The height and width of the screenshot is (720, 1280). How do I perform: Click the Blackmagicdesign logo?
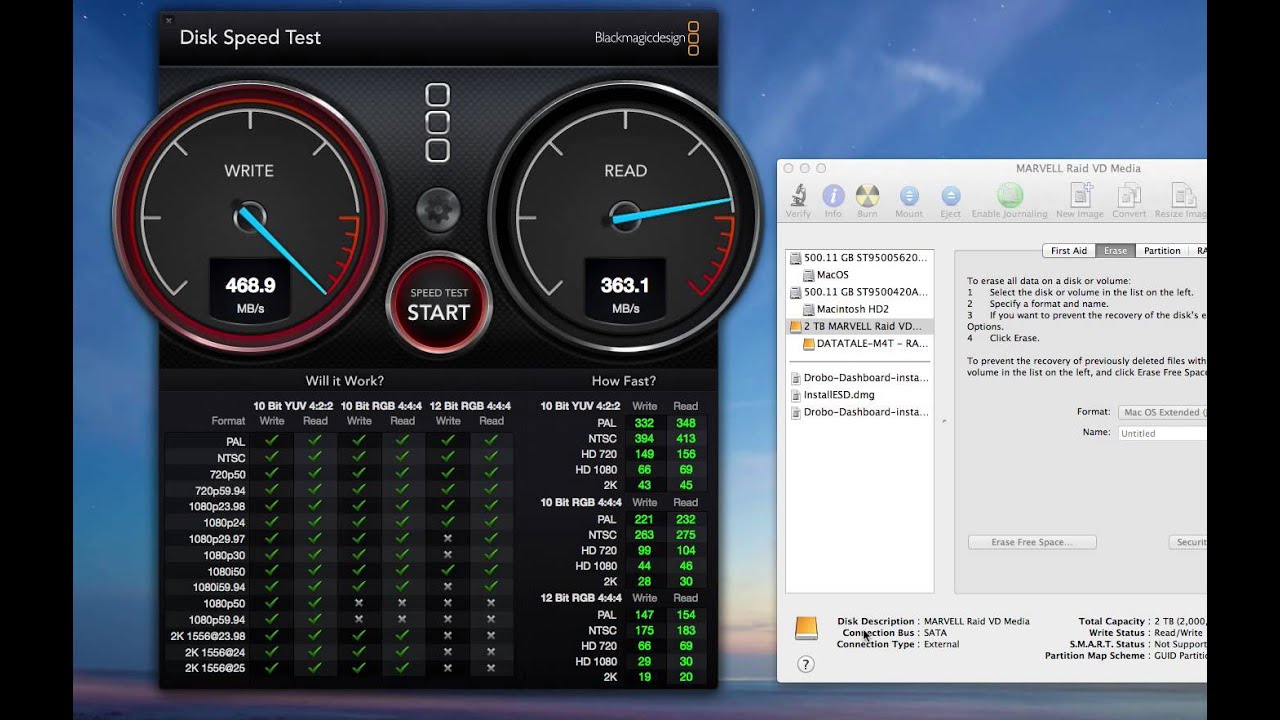tap(646, 38)
